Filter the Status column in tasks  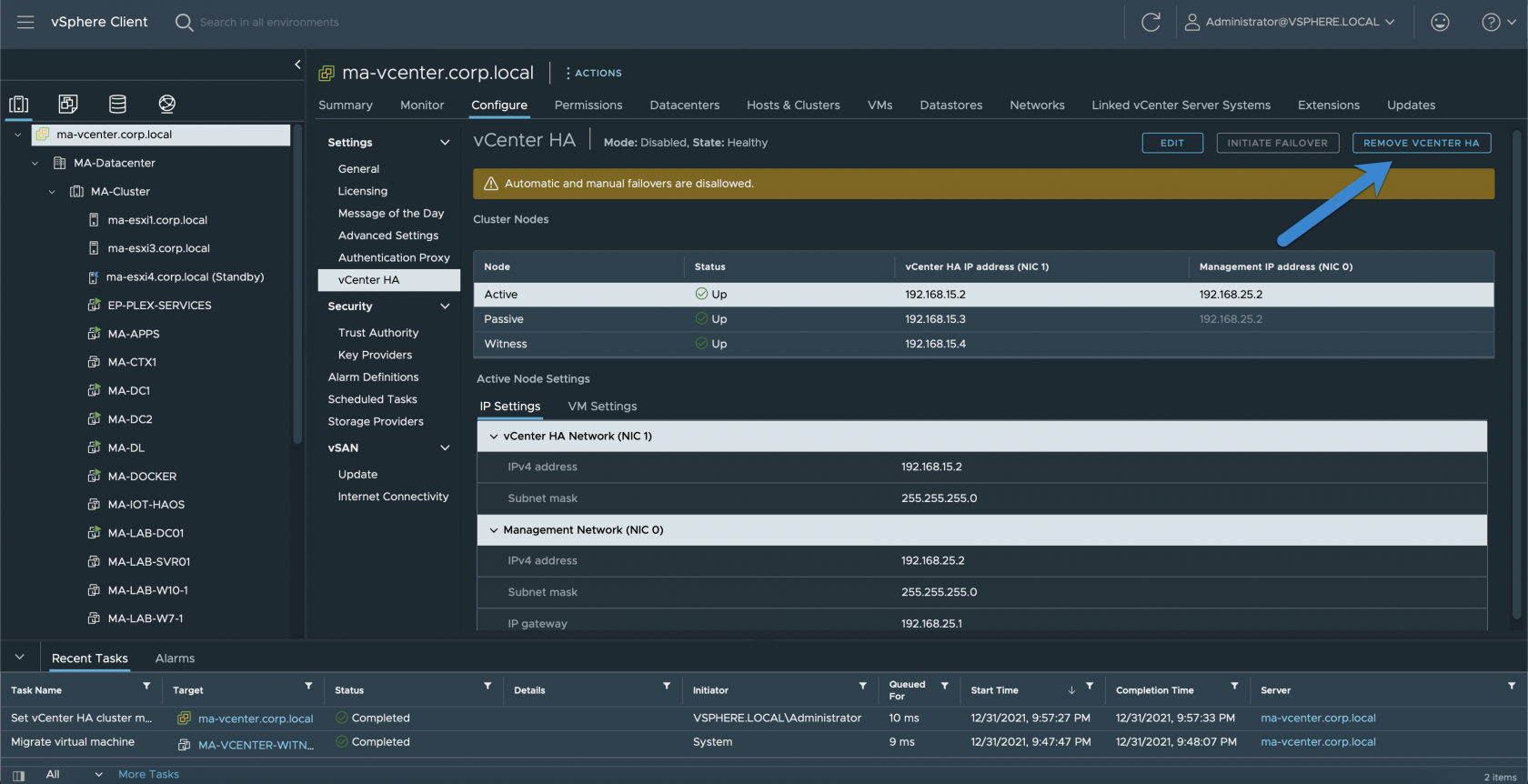click(488, 686)
